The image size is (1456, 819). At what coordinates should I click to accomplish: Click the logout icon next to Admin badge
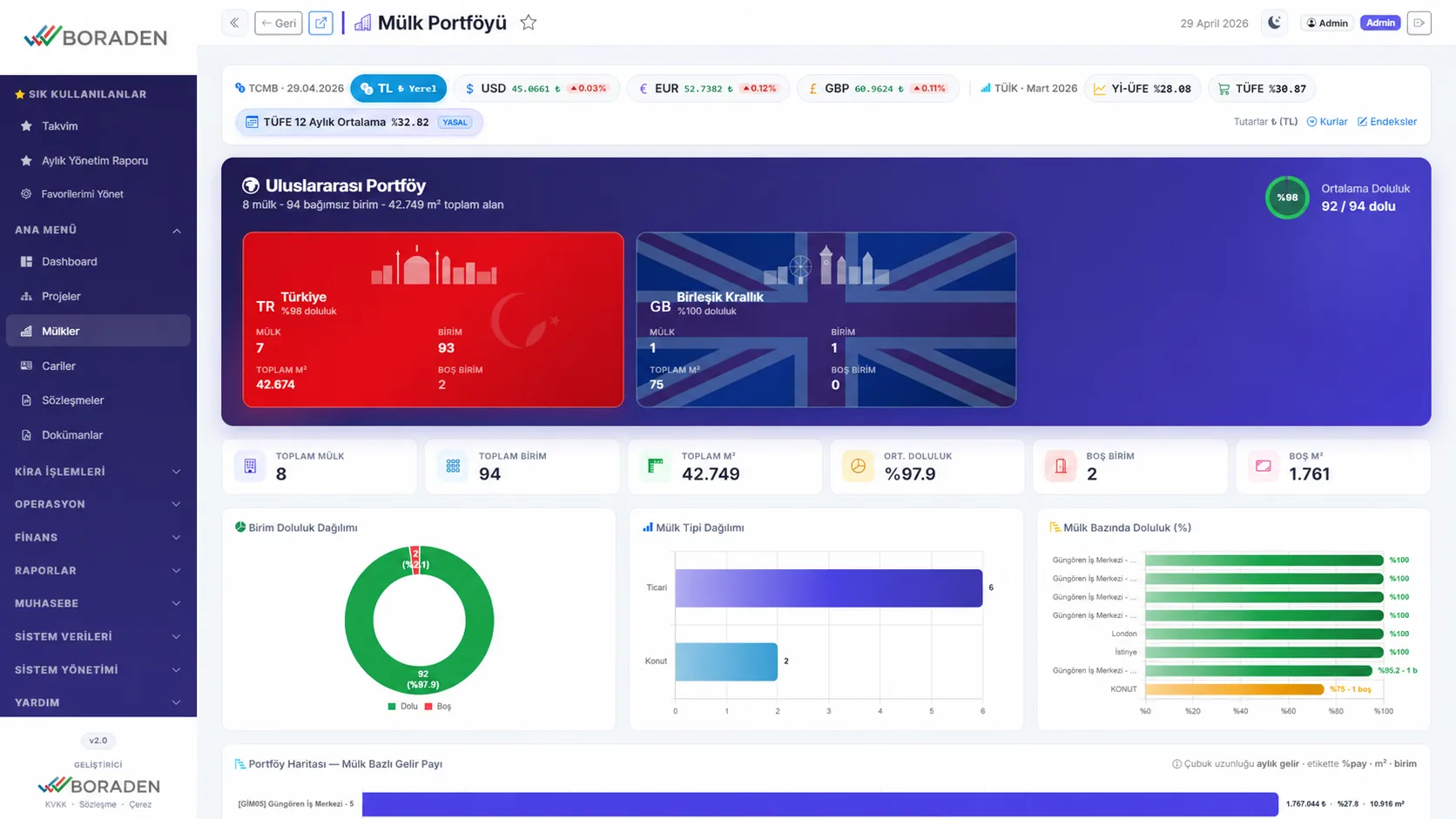point(1419,23)
